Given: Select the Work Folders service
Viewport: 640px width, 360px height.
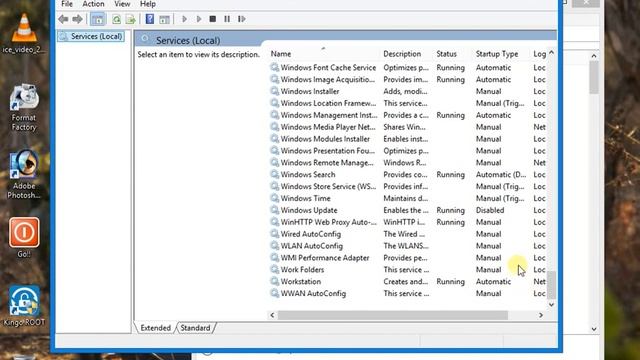Looking at the screenshot, I should [x=407, y=269].
